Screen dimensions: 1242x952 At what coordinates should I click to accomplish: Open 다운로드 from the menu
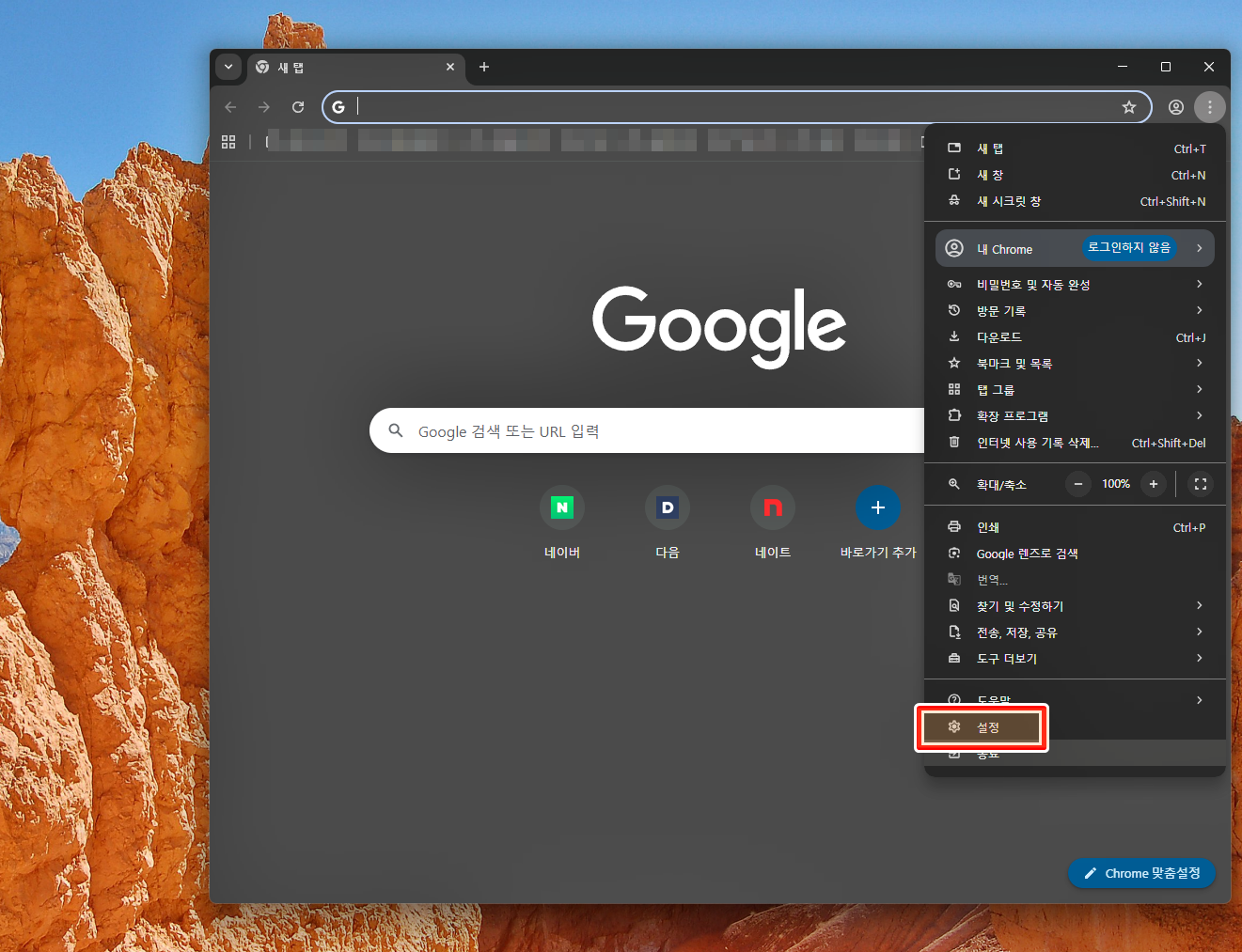click(1075, 336)
